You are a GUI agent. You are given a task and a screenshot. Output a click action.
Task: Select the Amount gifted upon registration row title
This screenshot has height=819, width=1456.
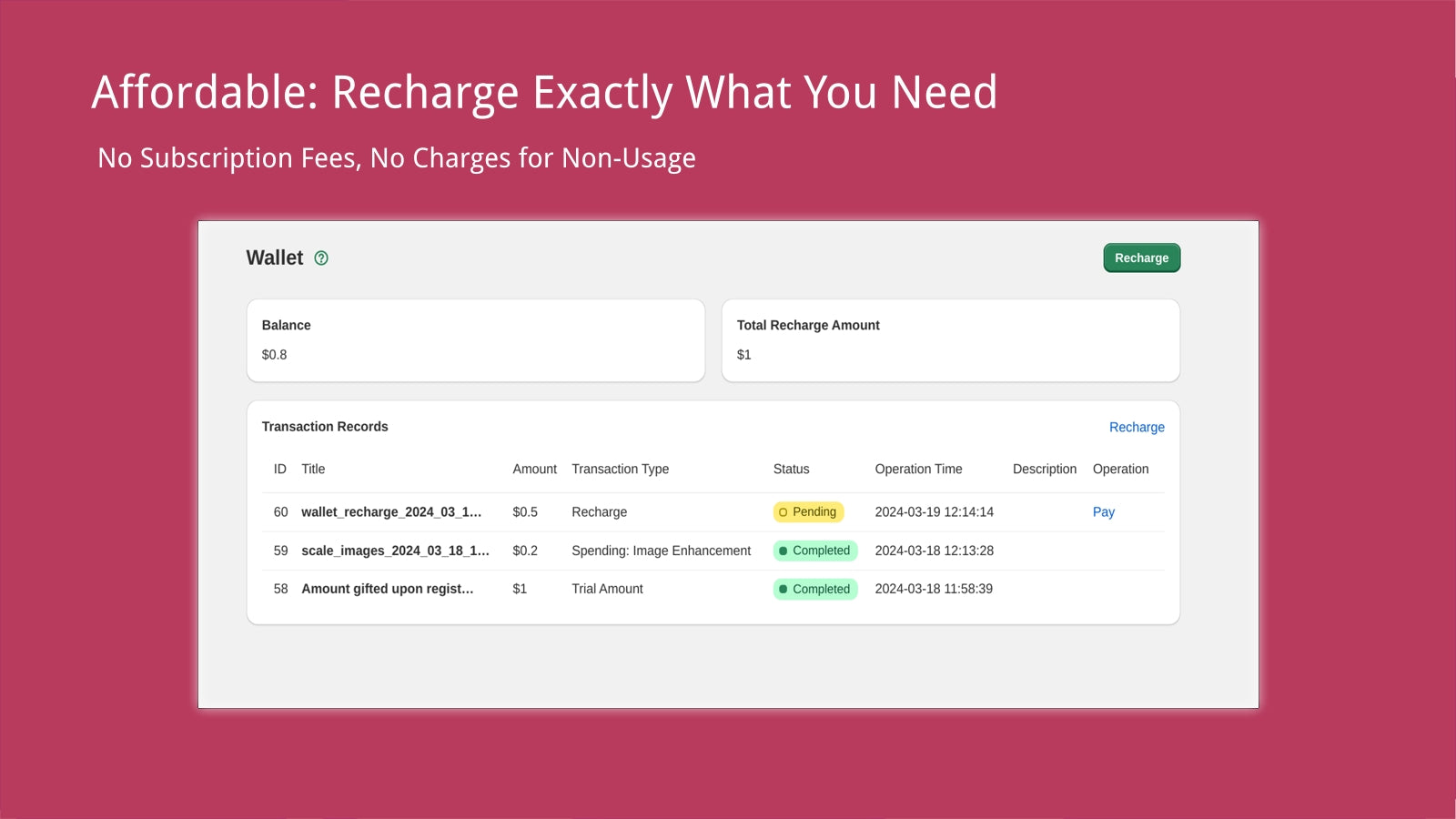tap(387, 589)
